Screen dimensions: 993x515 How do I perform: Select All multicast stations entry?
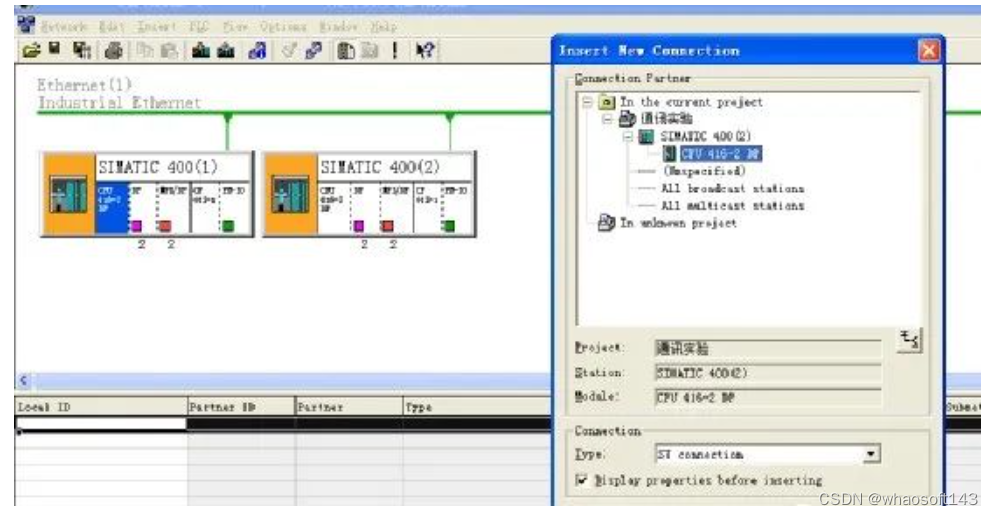click(x=733, y=206)
